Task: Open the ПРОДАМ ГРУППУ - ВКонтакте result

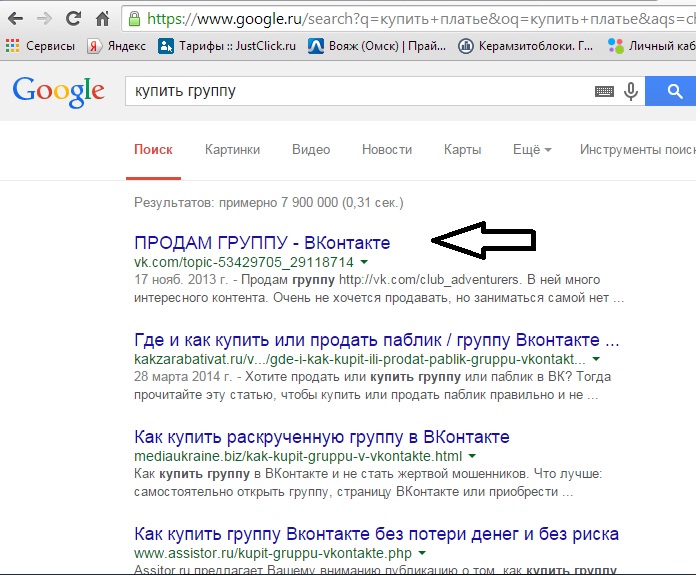Action: pyautogui.click(x=262, y=243)
